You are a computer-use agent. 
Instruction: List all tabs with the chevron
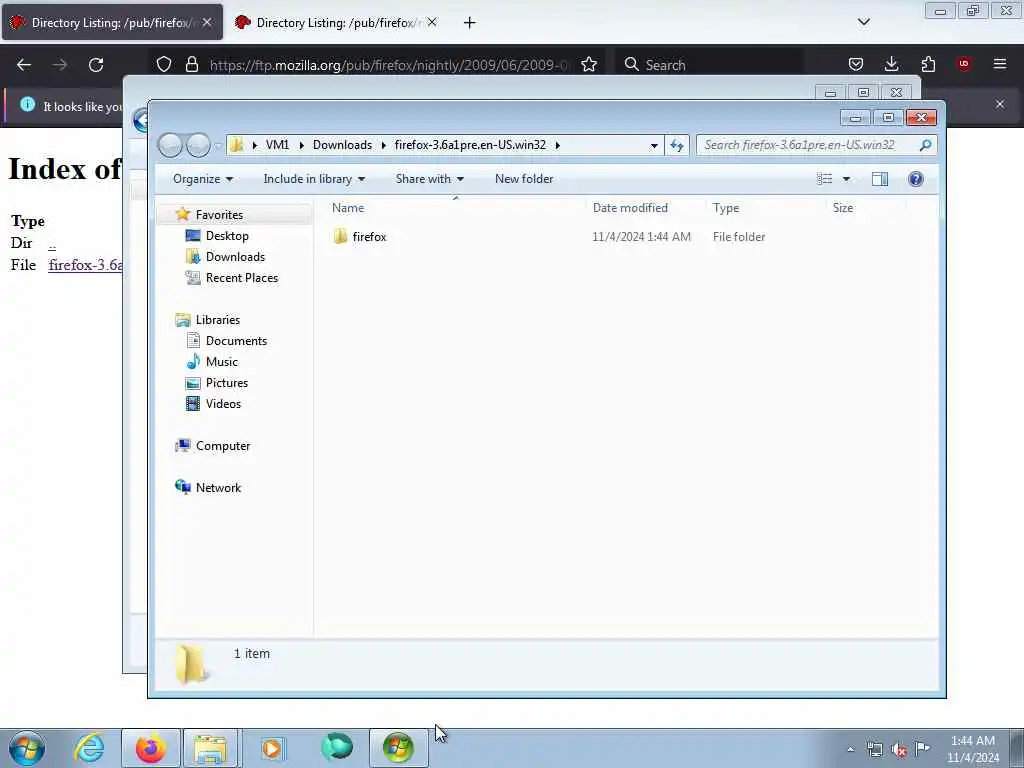(x=864, y=22)
